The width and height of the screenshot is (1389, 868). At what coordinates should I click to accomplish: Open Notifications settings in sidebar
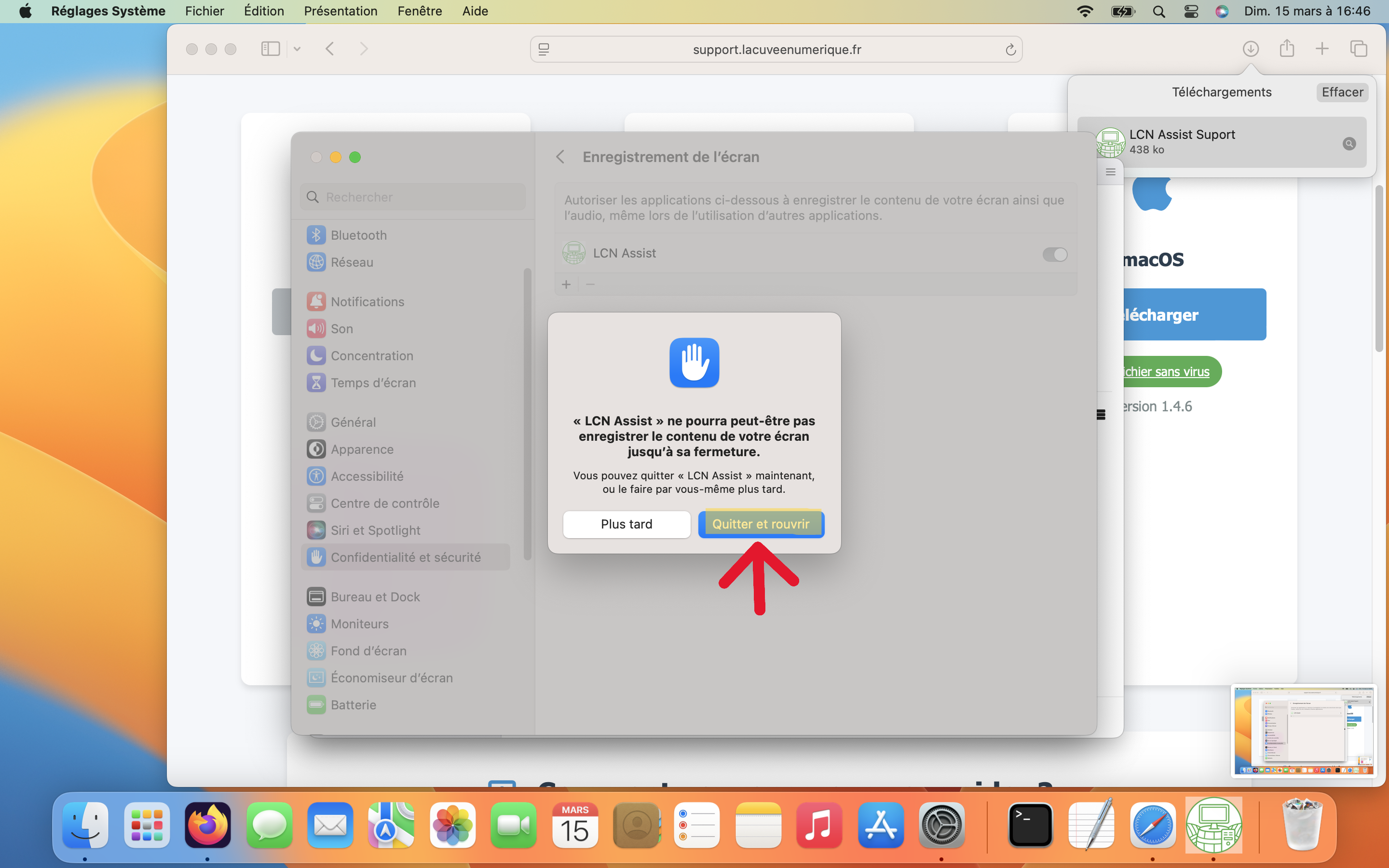coord(405,301)
